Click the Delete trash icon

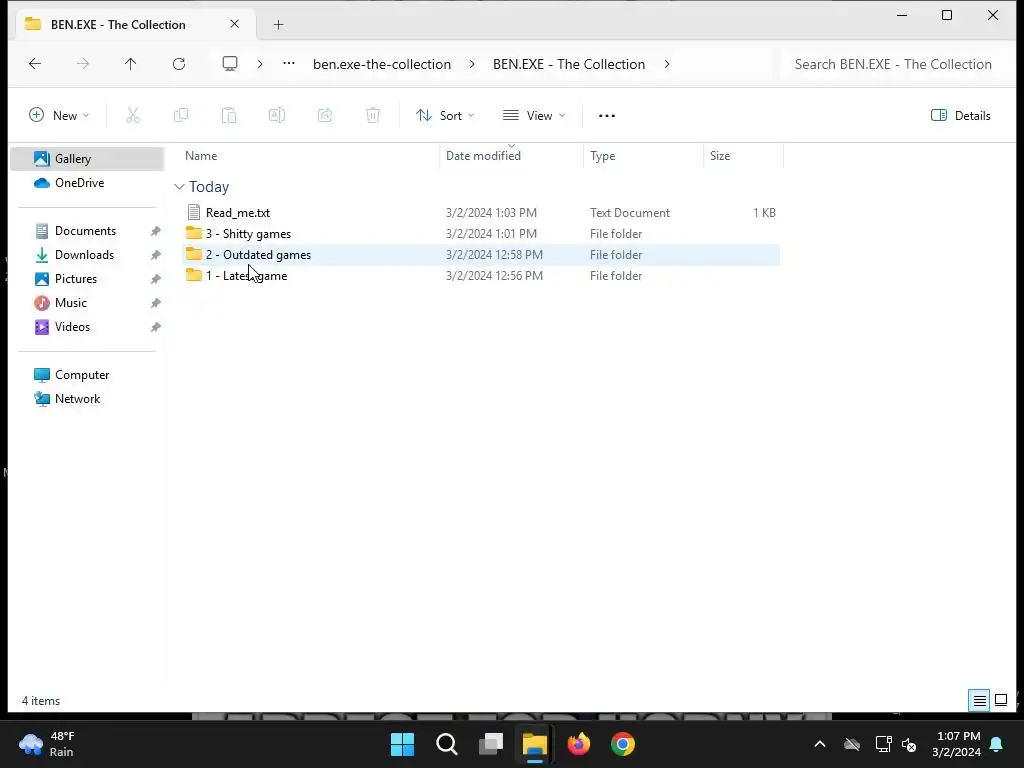click(372, 116)
